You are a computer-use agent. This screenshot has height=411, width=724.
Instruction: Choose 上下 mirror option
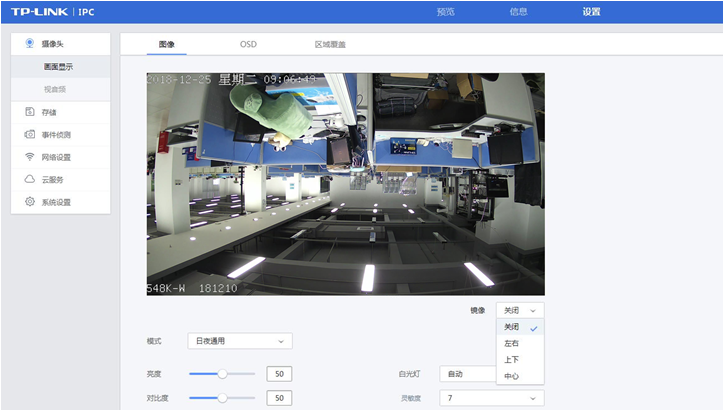pyautogui.click(x=512, y=360)
